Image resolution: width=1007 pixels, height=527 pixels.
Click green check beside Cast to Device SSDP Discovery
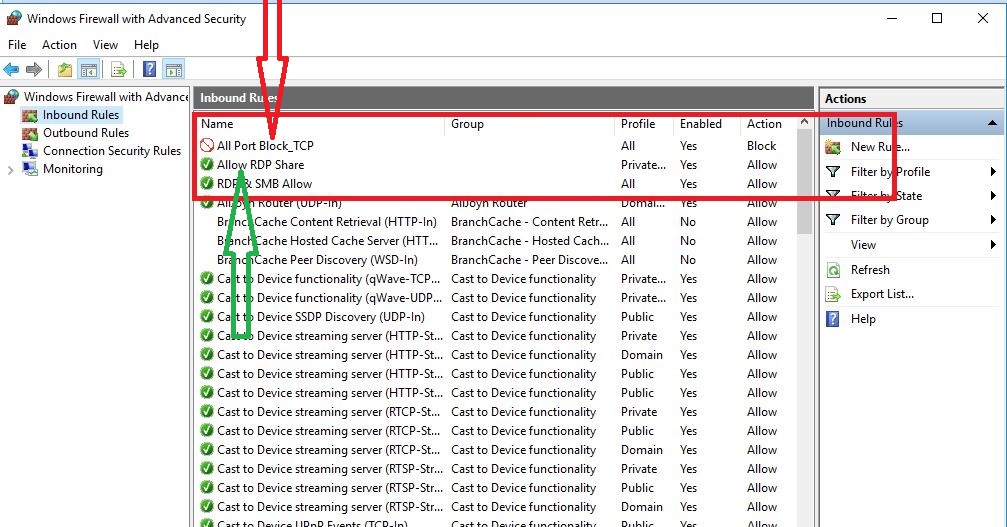coord(207,316)
